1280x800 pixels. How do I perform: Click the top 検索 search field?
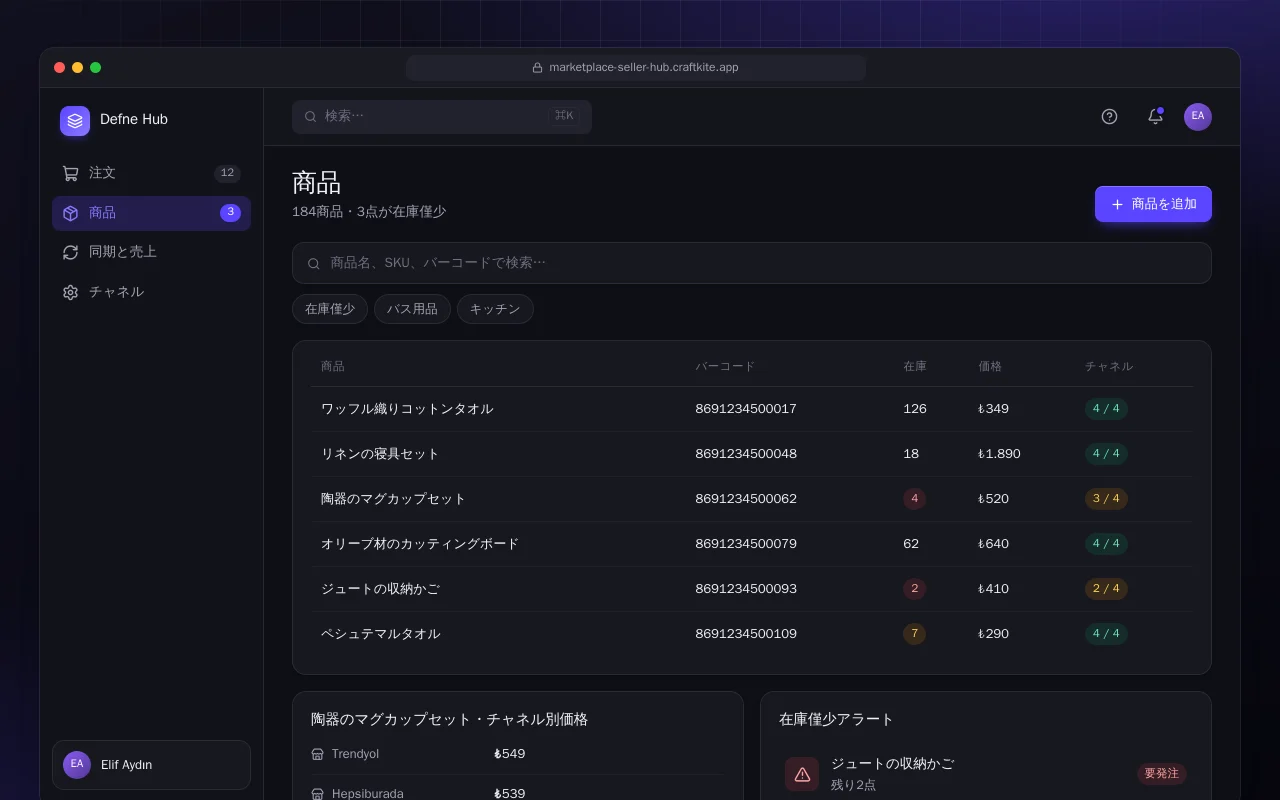[442, 116]
